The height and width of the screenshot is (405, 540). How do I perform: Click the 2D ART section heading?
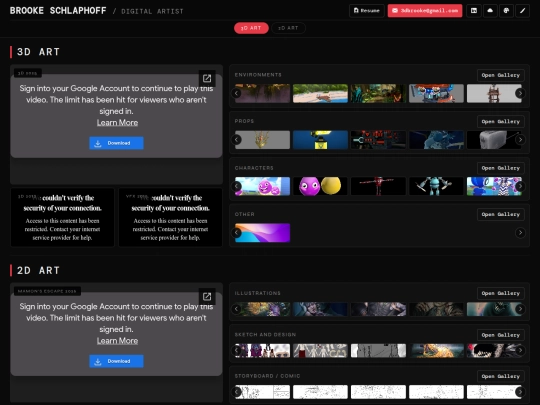pos(39,270)
